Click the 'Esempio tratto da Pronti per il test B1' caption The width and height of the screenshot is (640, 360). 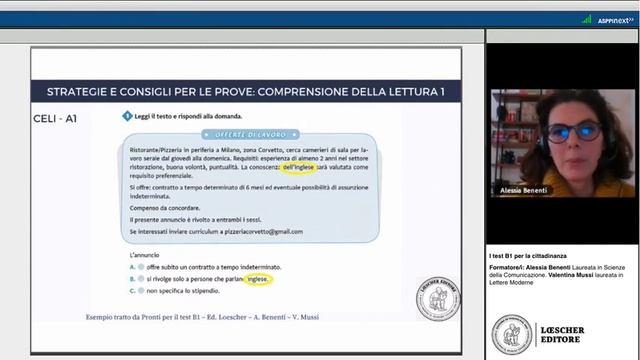[x=202, y=317]
